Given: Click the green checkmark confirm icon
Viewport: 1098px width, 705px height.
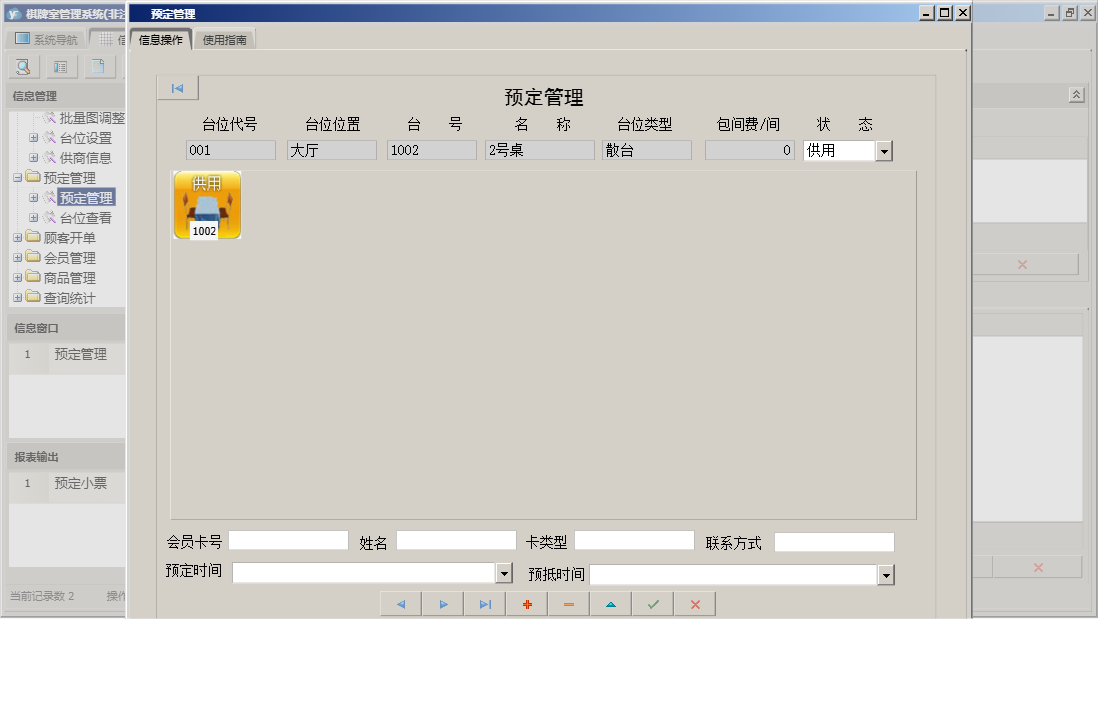Looking at the screenshot, I should point(652,603).
